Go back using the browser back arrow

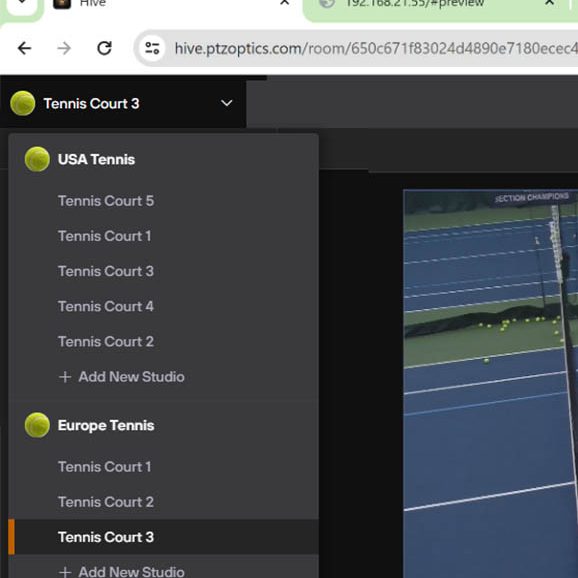(x=24, y=48)
